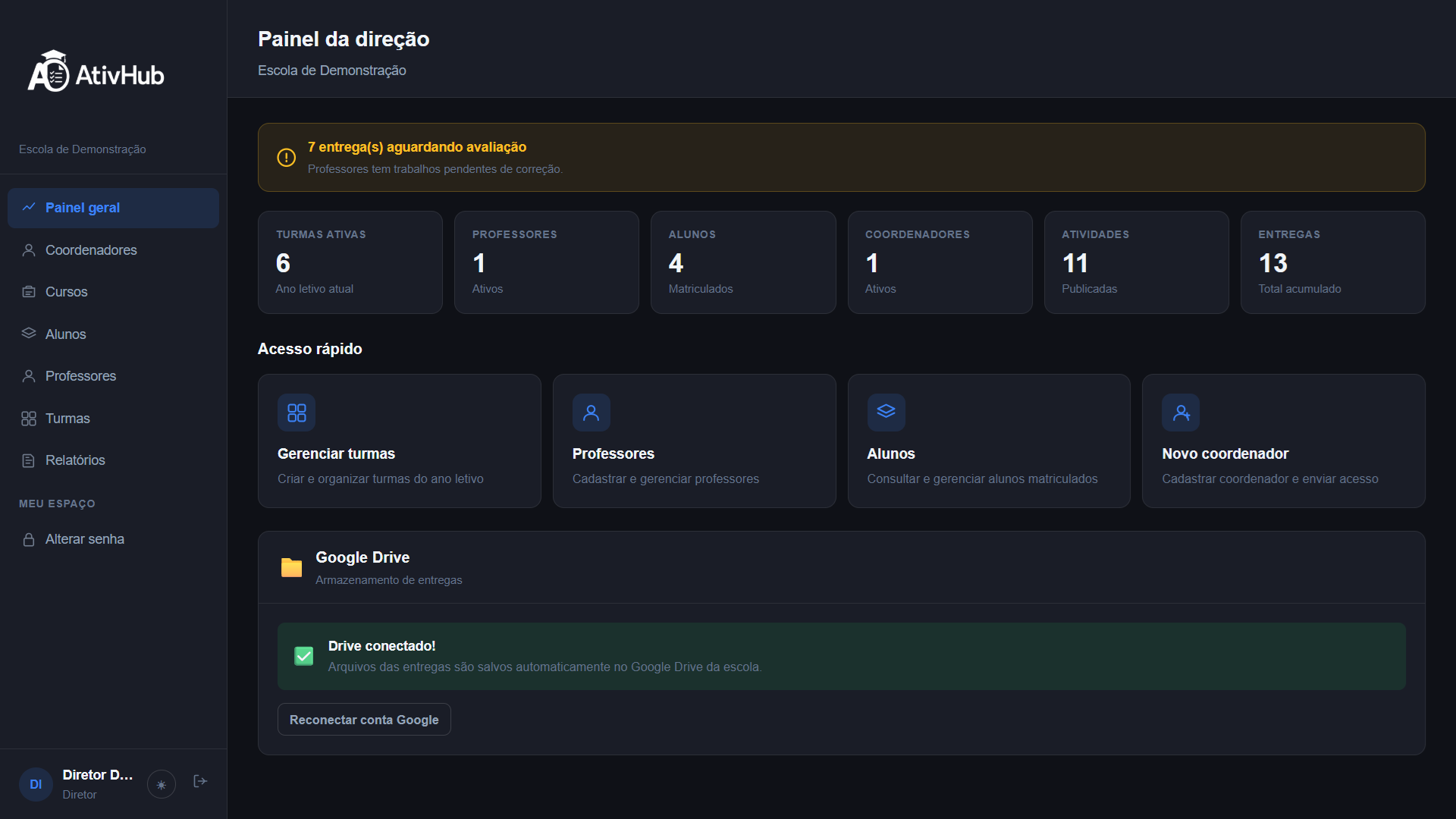
Task: Click the Google Drive folder icon
Action: point(292,567)
